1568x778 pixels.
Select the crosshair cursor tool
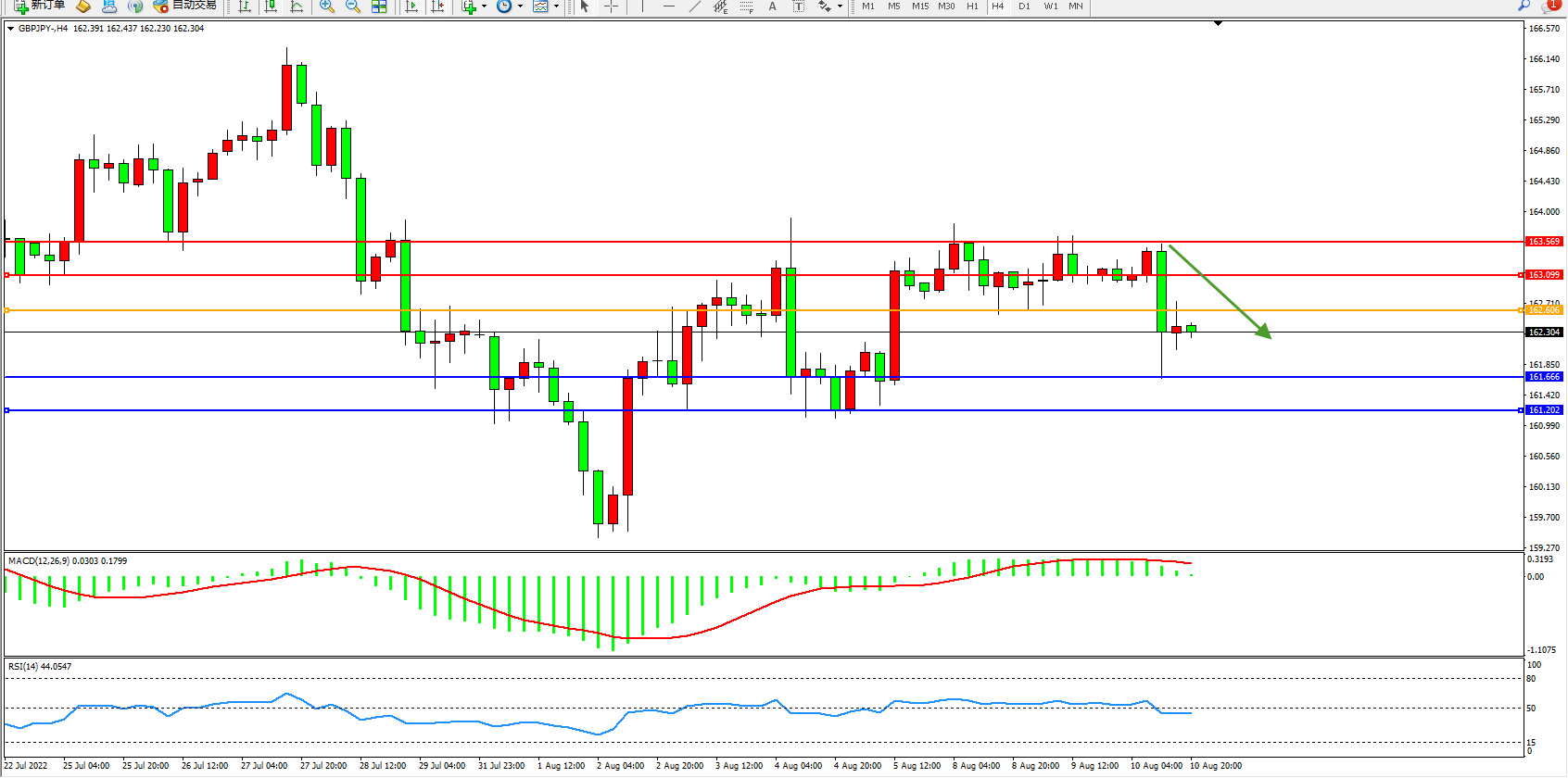pyautogui.click(x=612, y=6)
